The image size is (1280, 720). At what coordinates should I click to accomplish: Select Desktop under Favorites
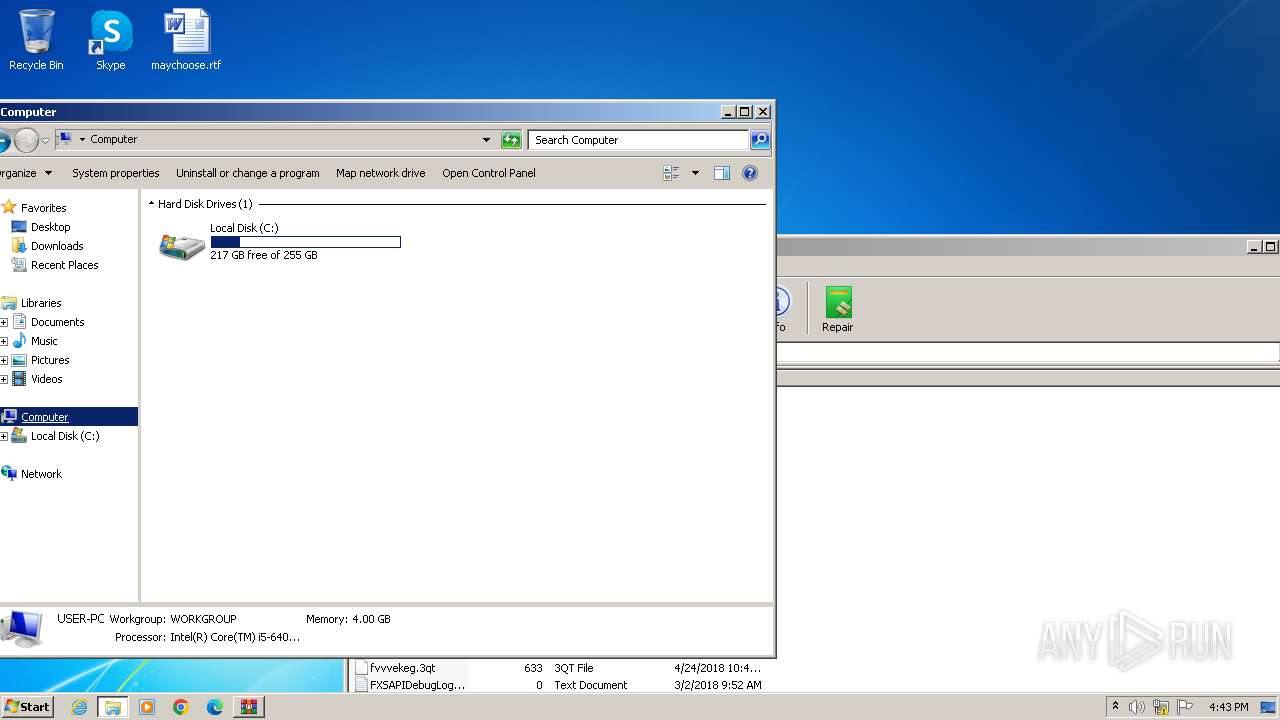pos(50,227)
